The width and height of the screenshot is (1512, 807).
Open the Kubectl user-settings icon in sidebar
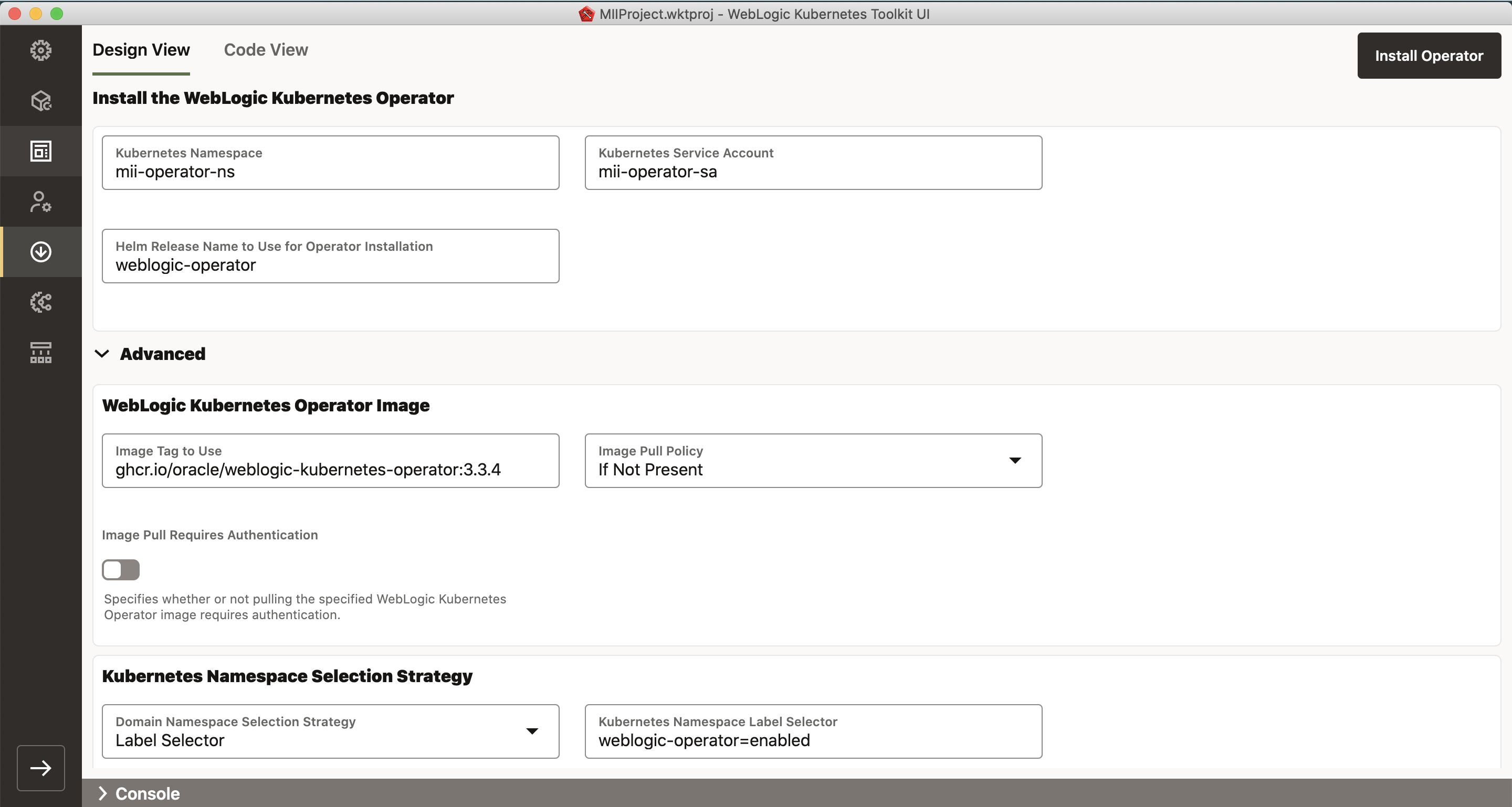pos(40,201)
